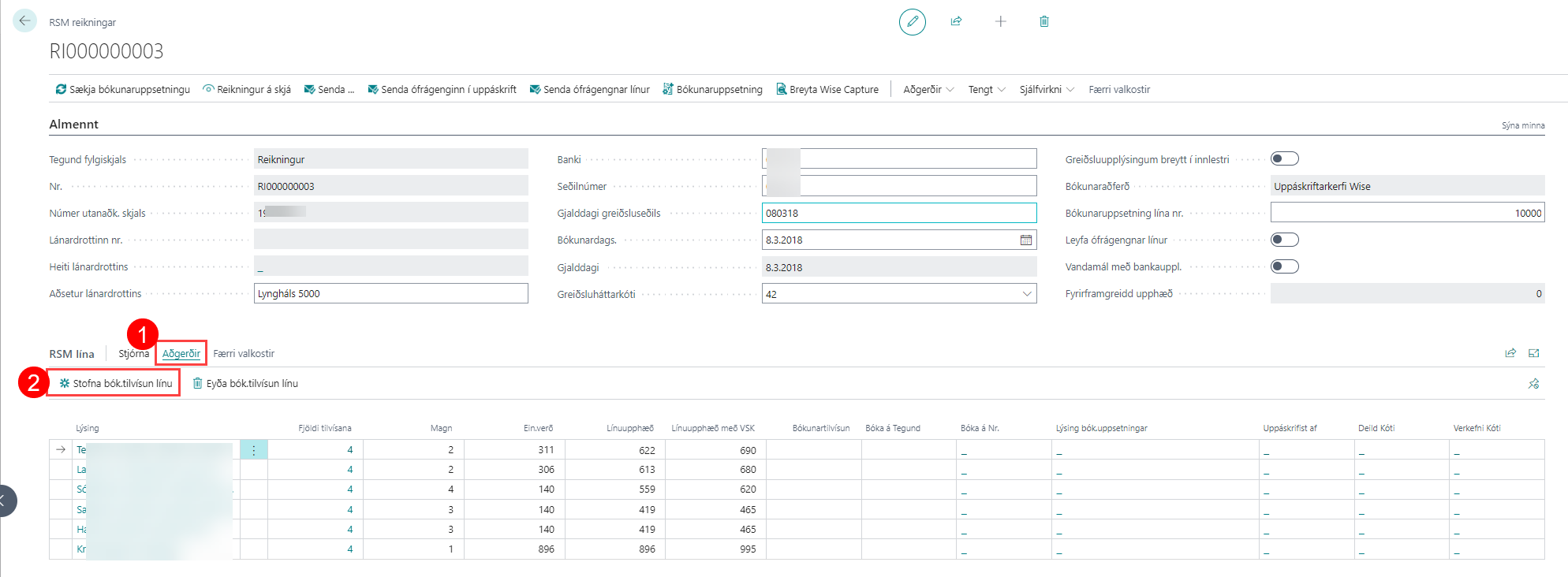Click the pin icon in RSM lína toolbar
This screenshot has width=1568, height=577.
(1533, 384)
